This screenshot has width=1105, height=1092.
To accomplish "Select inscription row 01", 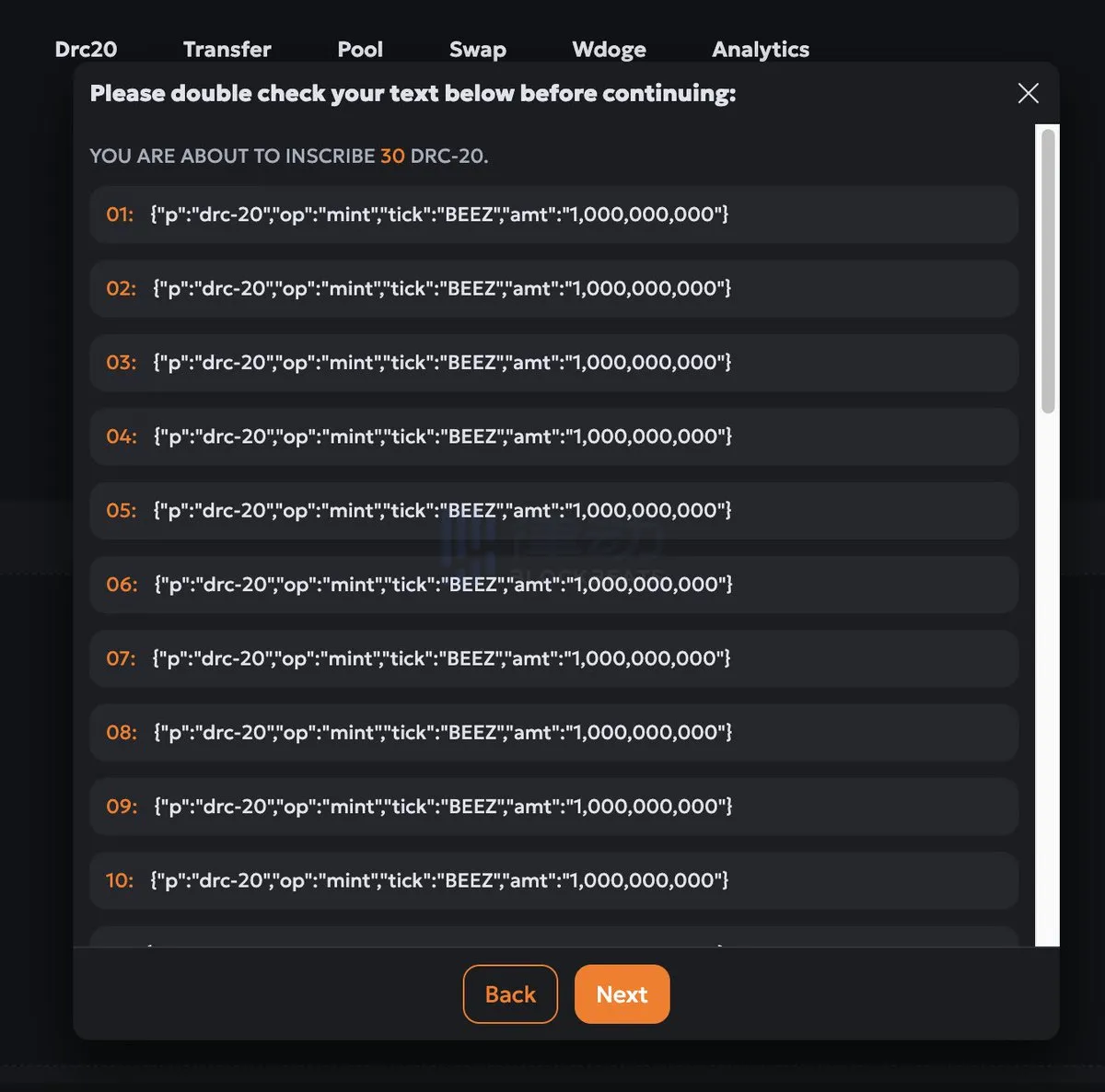I will 553,215.
